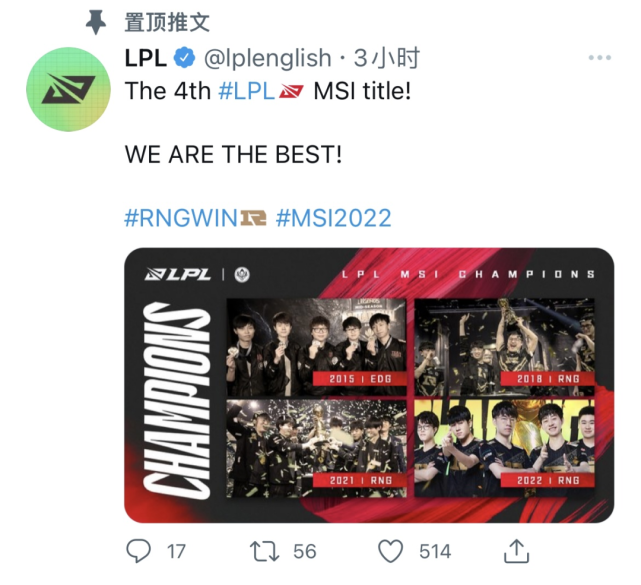641x585 pixels.
Task: Open the #LPL hashtag
Action: point(246,90)
